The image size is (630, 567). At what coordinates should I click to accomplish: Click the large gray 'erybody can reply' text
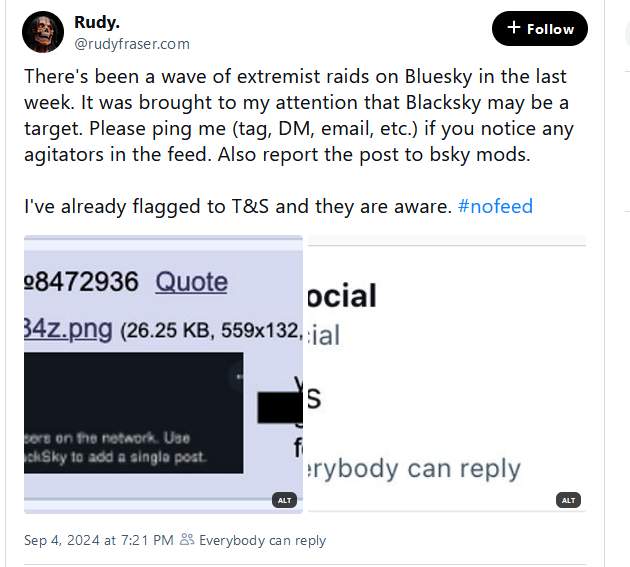pyautogui.click(x=414, y=469)
